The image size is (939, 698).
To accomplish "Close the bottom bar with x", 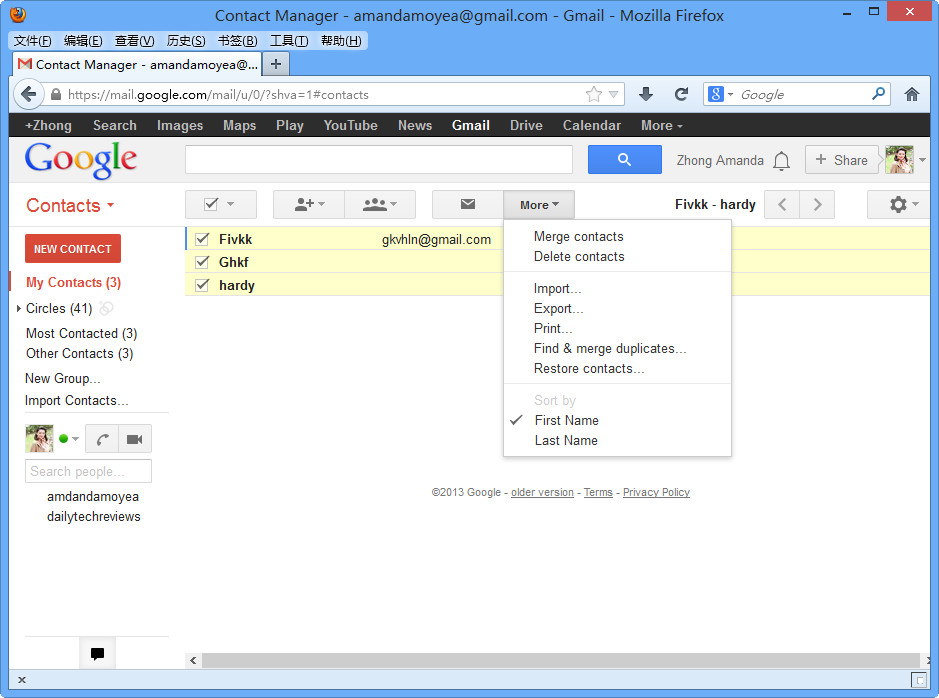I will [x=22, y=679].
